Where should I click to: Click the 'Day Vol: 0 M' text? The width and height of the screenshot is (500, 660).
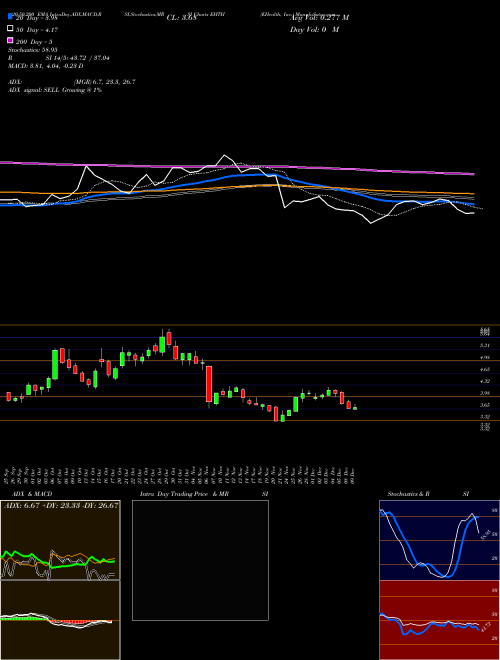314,30
